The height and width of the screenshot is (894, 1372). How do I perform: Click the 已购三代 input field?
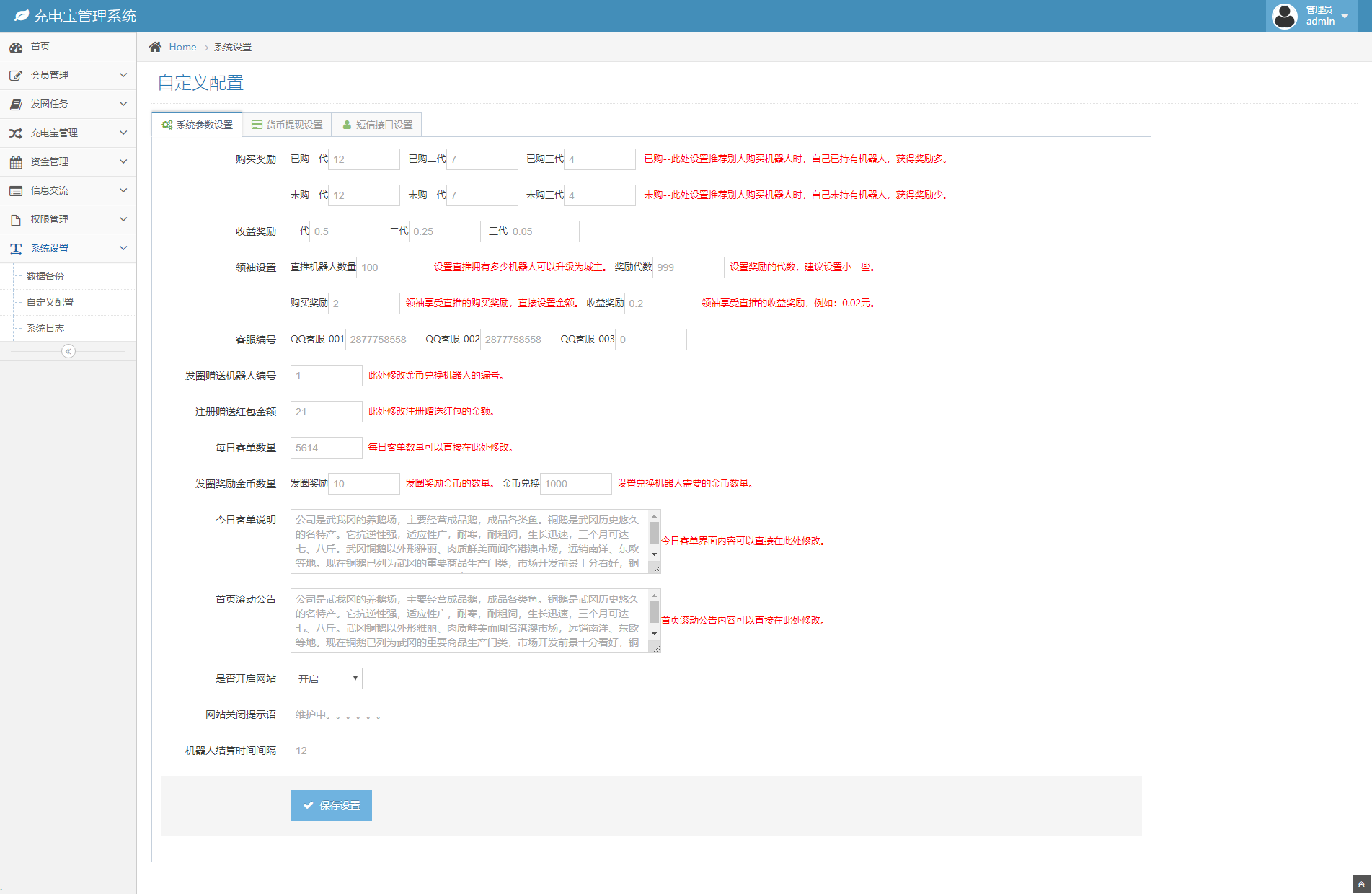point(600,159)
